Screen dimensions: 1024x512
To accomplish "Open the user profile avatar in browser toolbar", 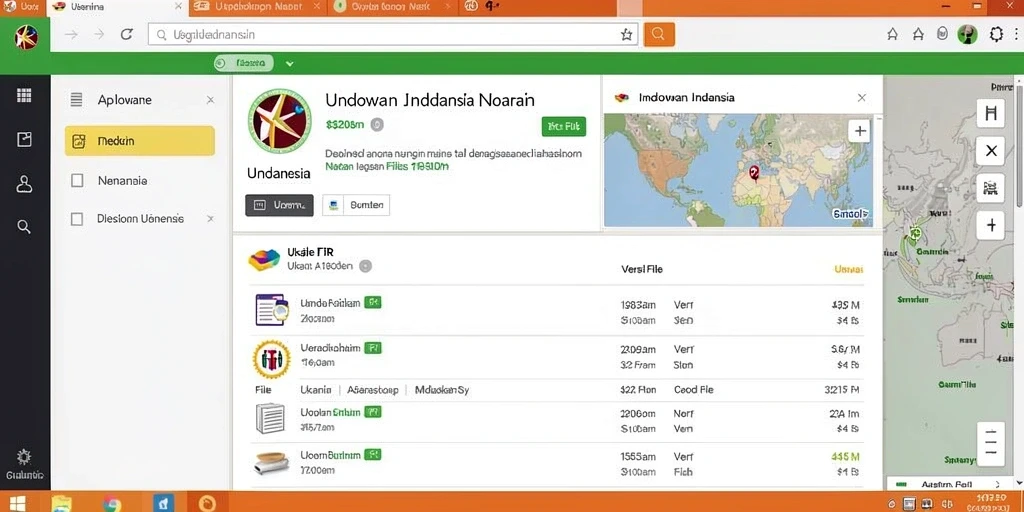I will [x=967, y=35].
